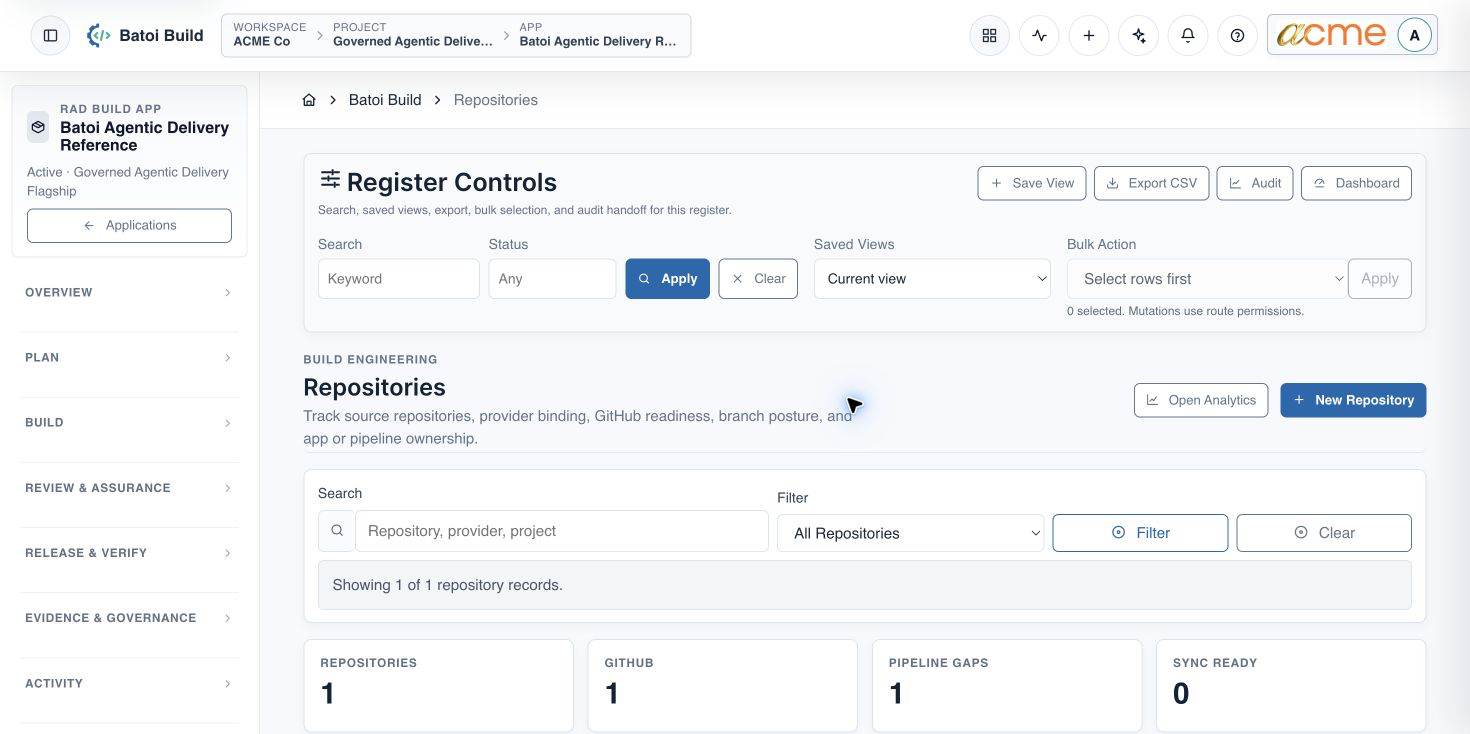1470x734 pixels.
Task: Click Batoi Build in page breadcrumb
Action: pos(385,100)
